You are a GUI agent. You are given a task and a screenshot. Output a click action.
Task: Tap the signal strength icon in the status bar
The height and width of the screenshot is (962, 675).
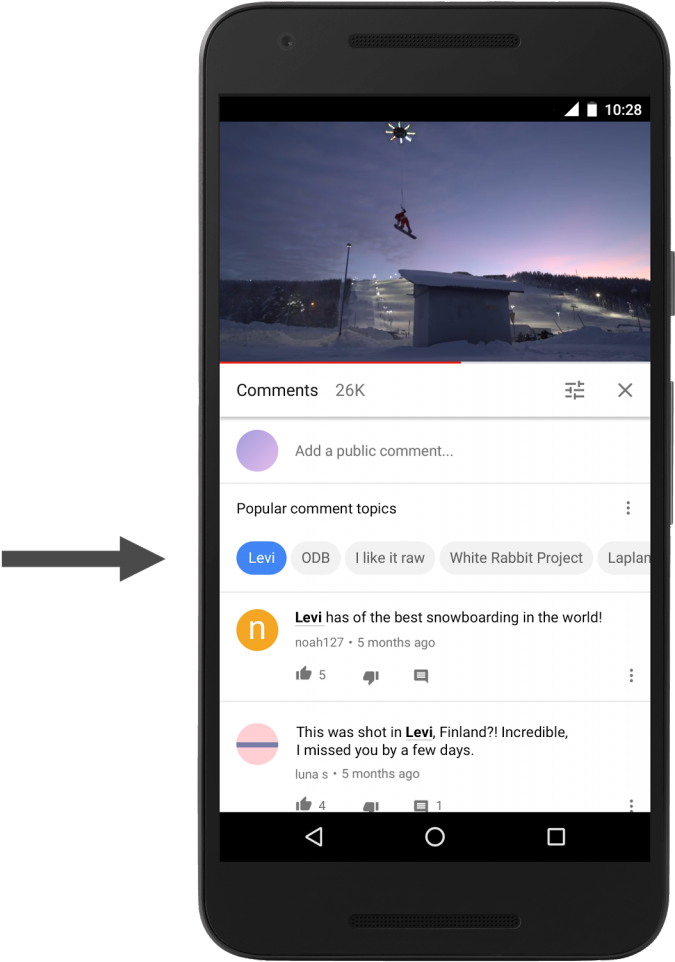(x=571, y=109)
